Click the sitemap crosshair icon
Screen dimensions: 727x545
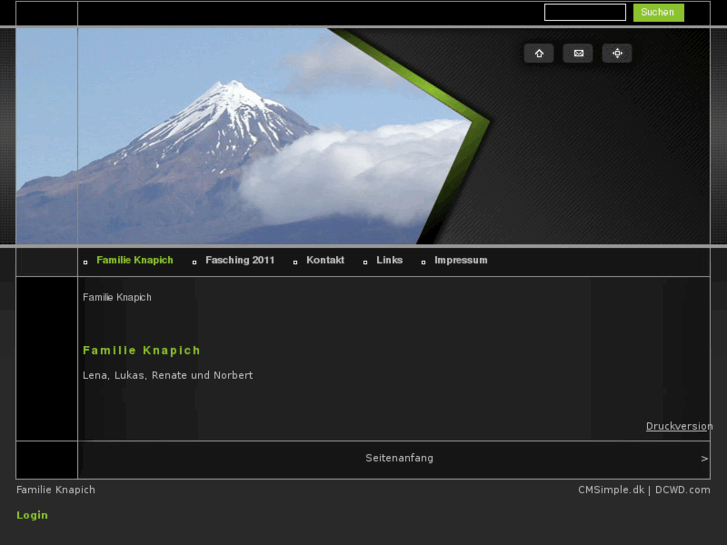click(617, 53)
